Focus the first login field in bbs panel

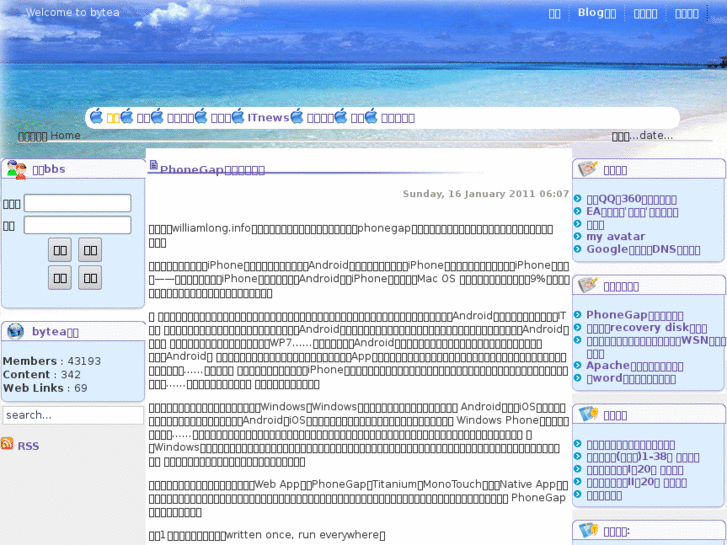77,203
